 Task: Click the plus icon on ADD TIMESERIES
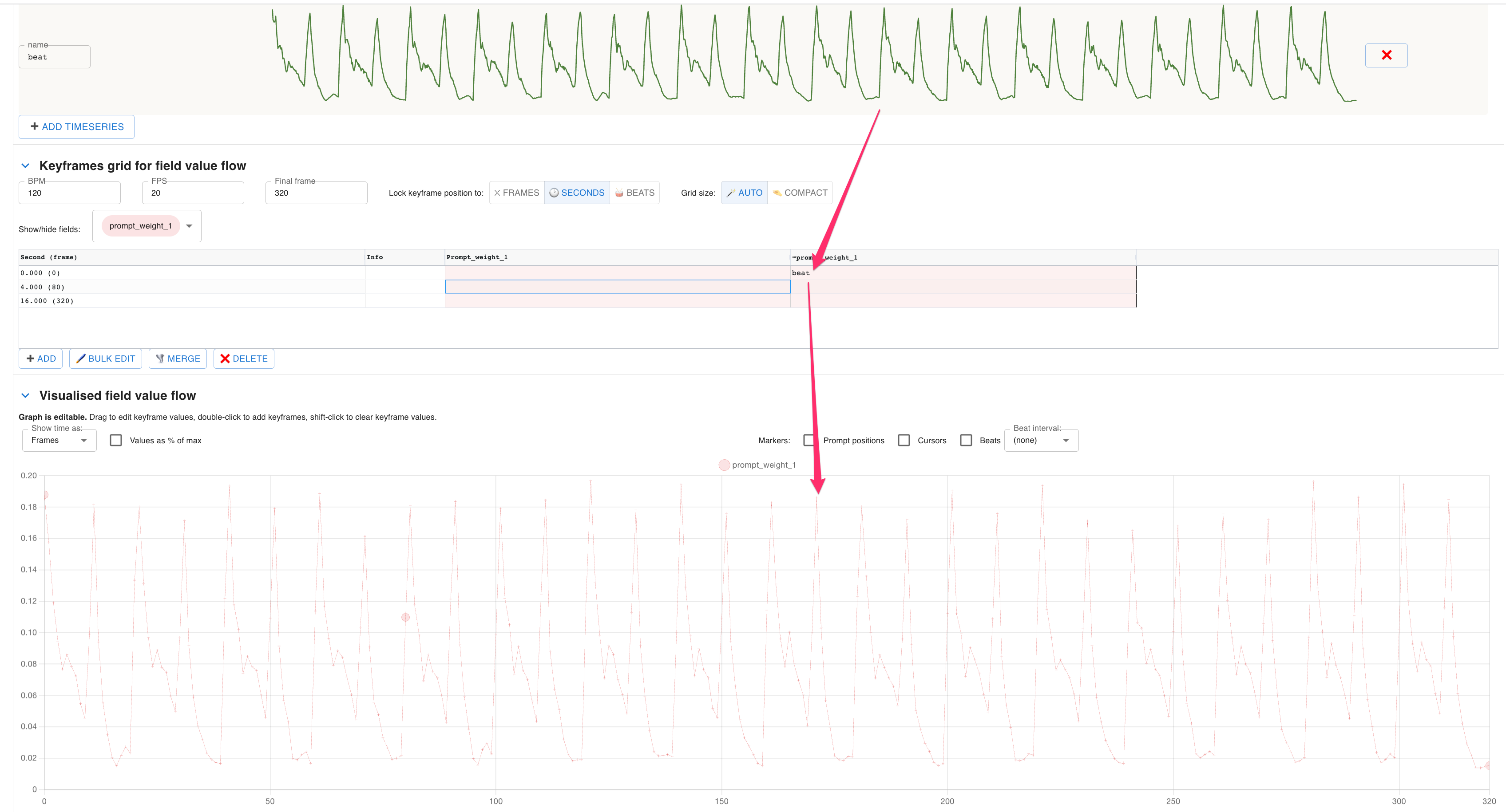35,126
